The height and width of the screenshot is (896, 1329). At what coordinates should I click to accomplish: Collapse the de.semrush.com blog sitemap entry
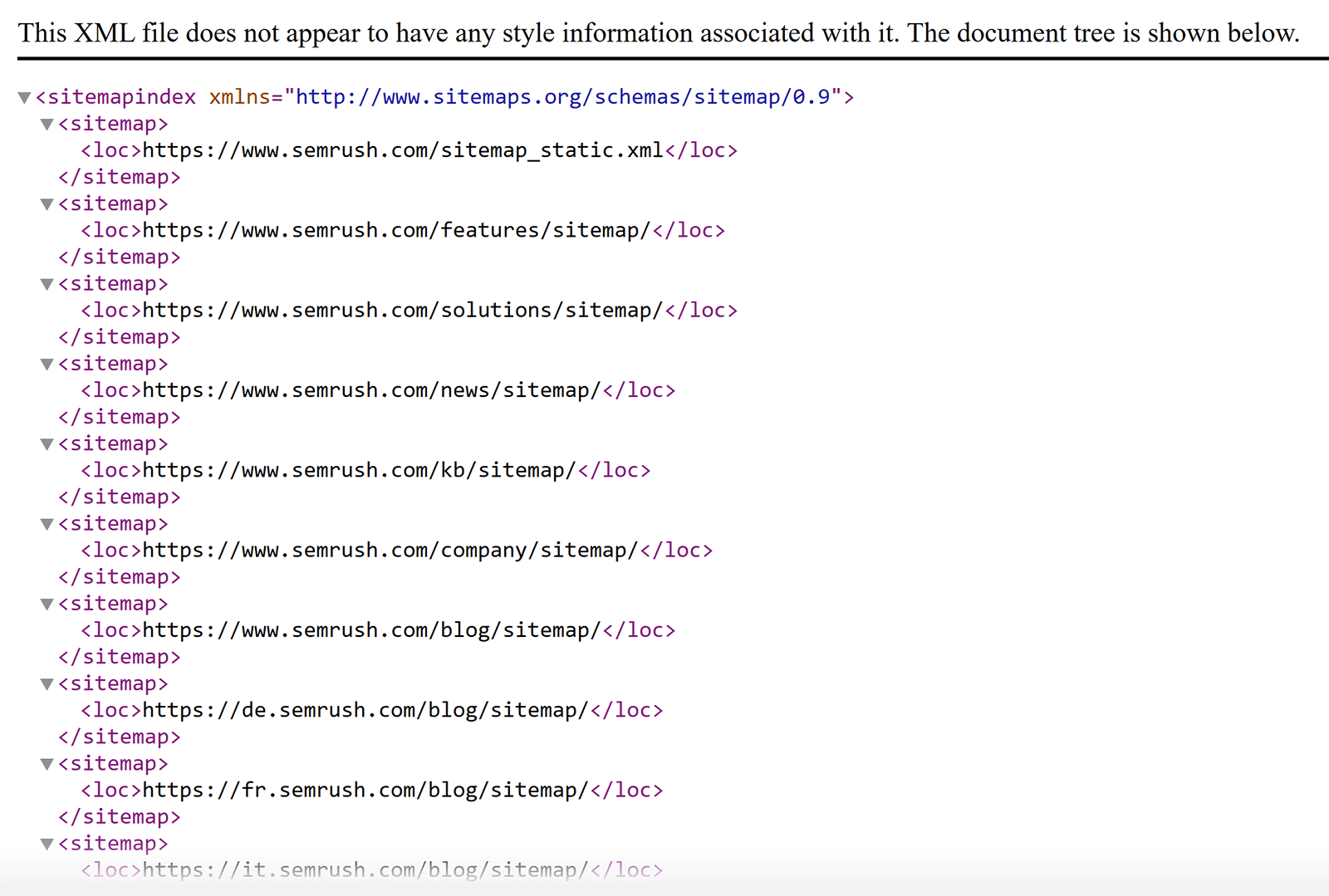pyautogui.click(x=47, y=683)
